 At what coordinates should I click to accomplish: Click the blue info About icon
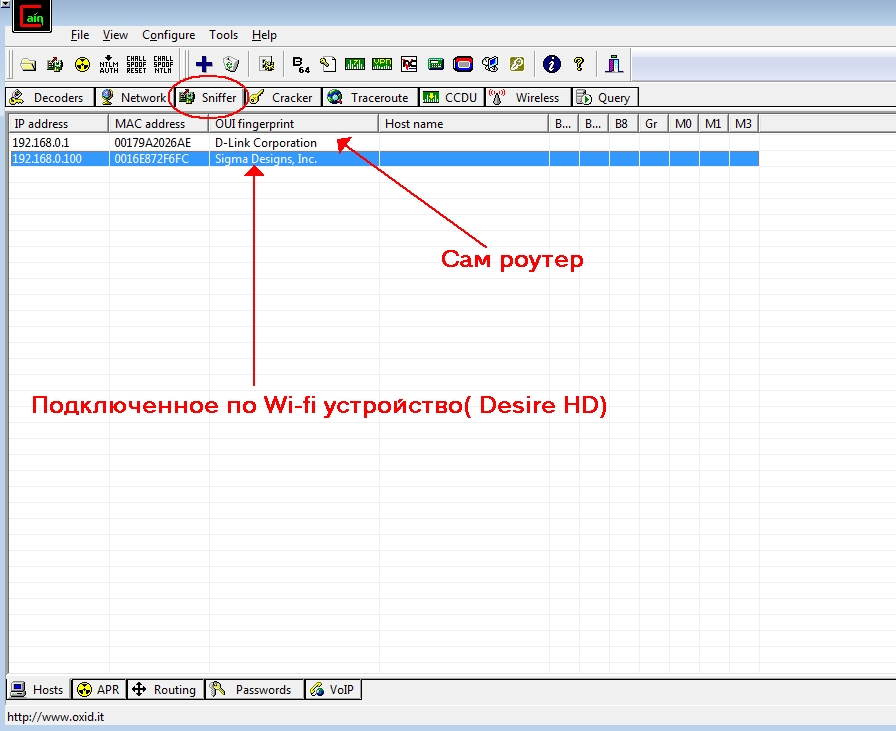click(551, 64)
